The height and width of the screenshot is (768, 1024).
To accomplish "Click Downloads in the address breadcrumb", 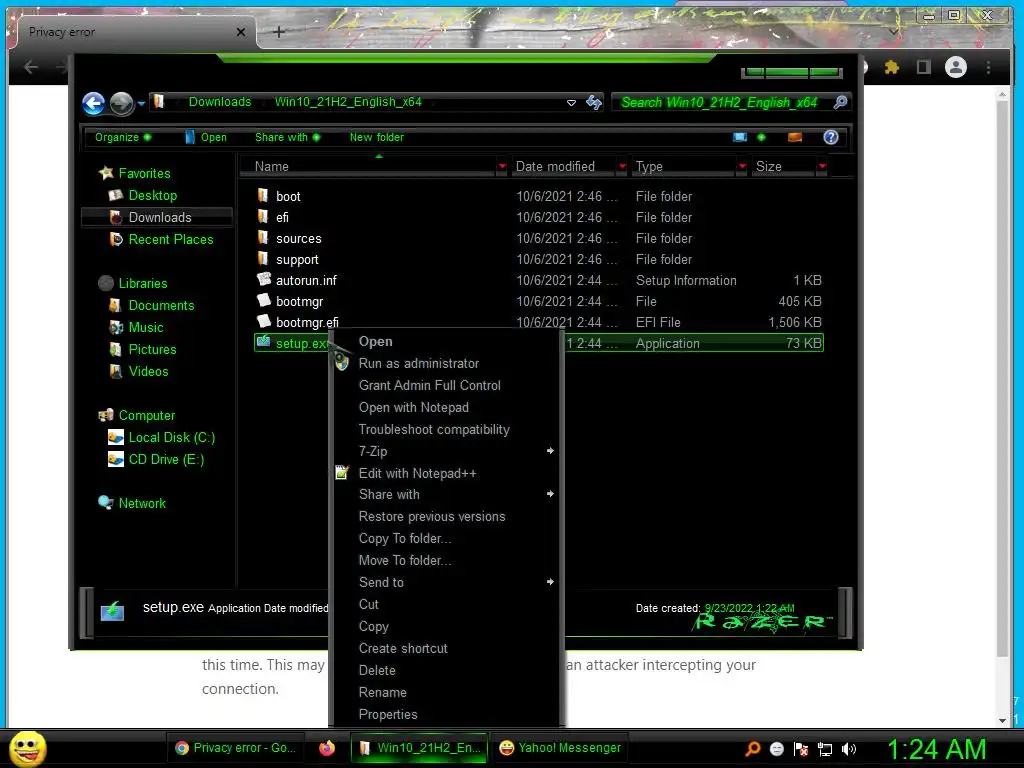I will tap(219, 102).
